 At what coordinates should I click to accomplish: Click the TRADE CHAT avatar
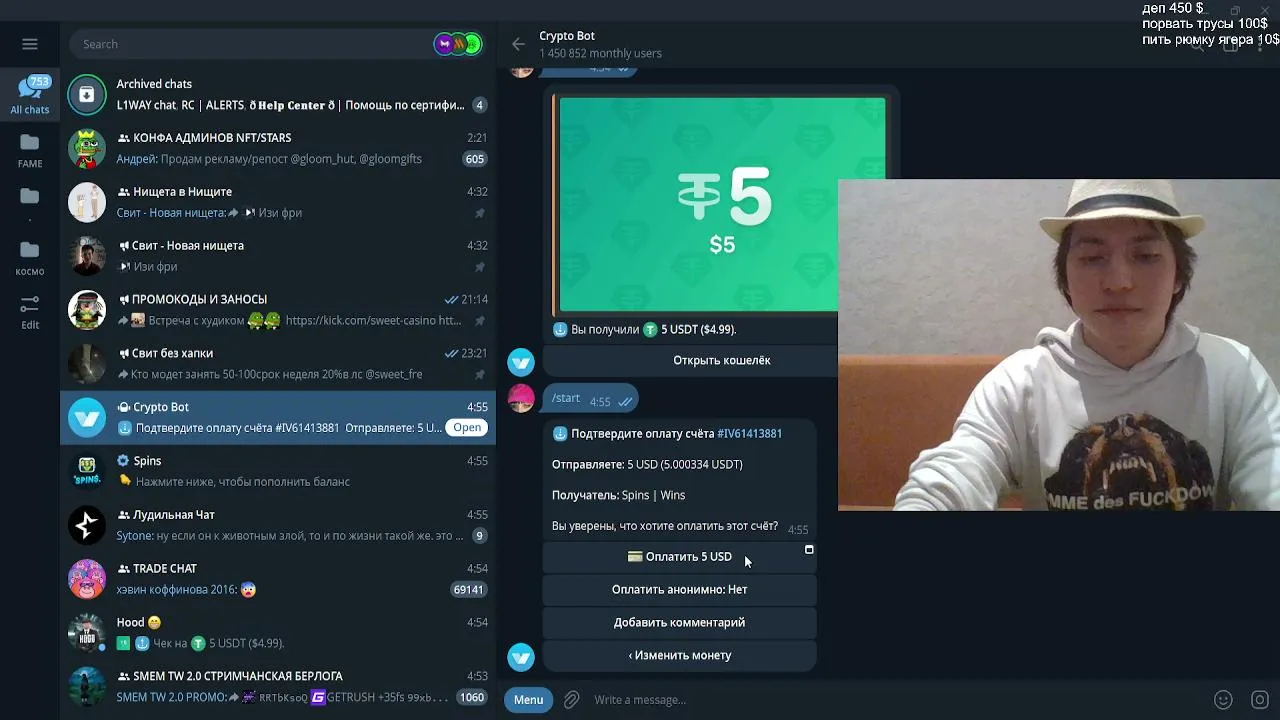point(87,579)
